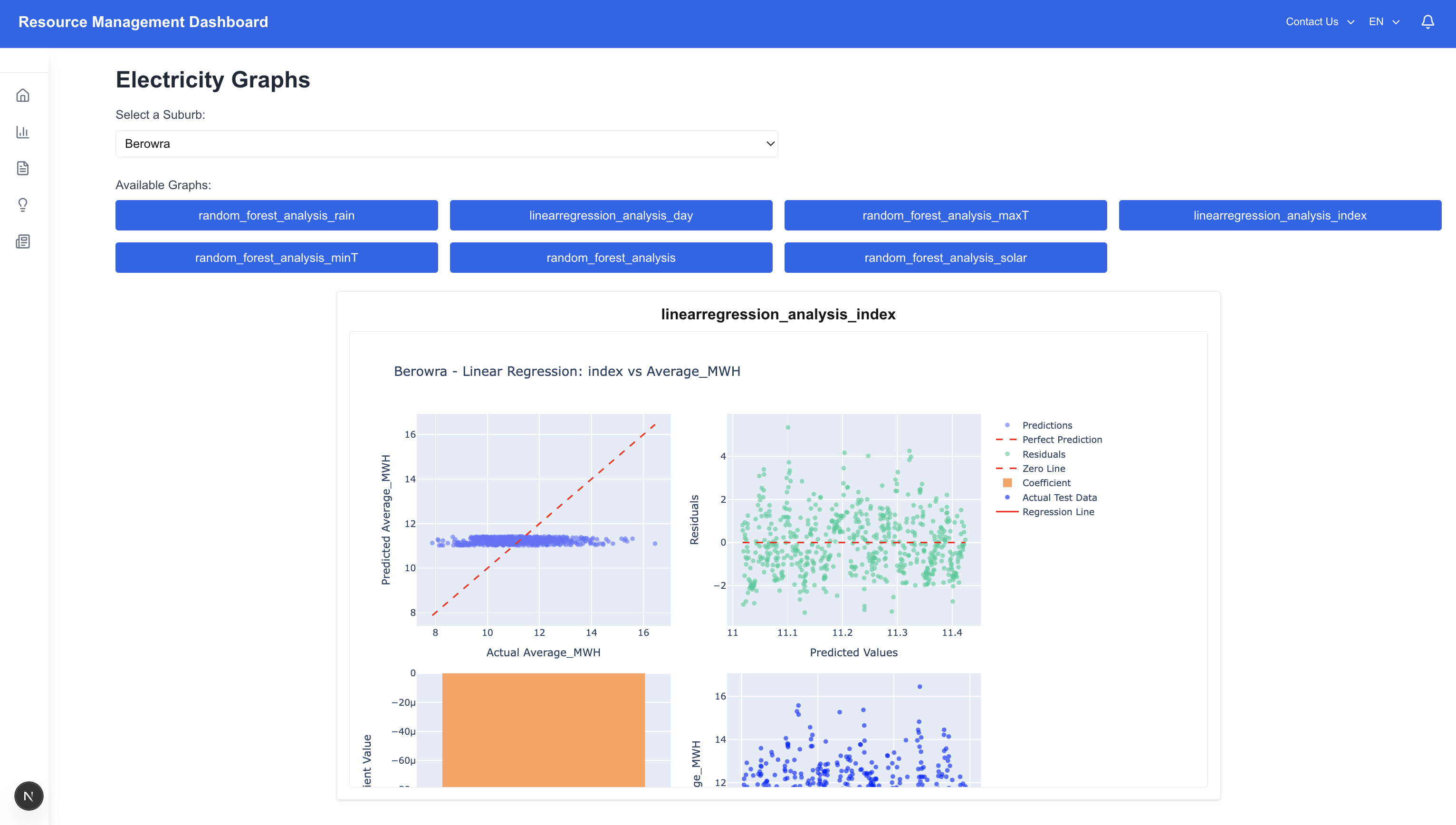Hide the Residuals legend entry
This screenshot has width=1456, height=825.
click(x=1043, y=454)
